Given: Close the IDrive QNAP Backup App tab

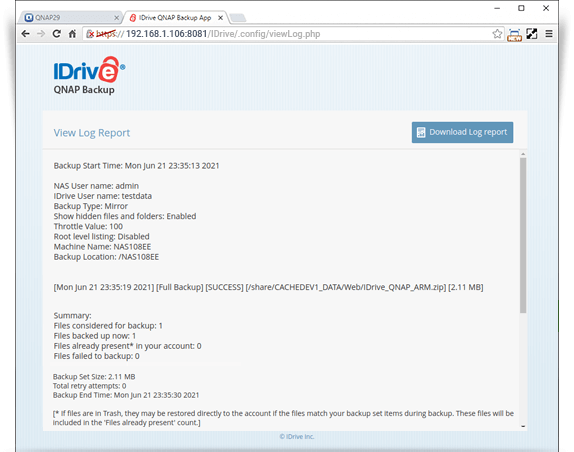Looking at the screenshot, I should pyautogui.click(x=220, y=18).
